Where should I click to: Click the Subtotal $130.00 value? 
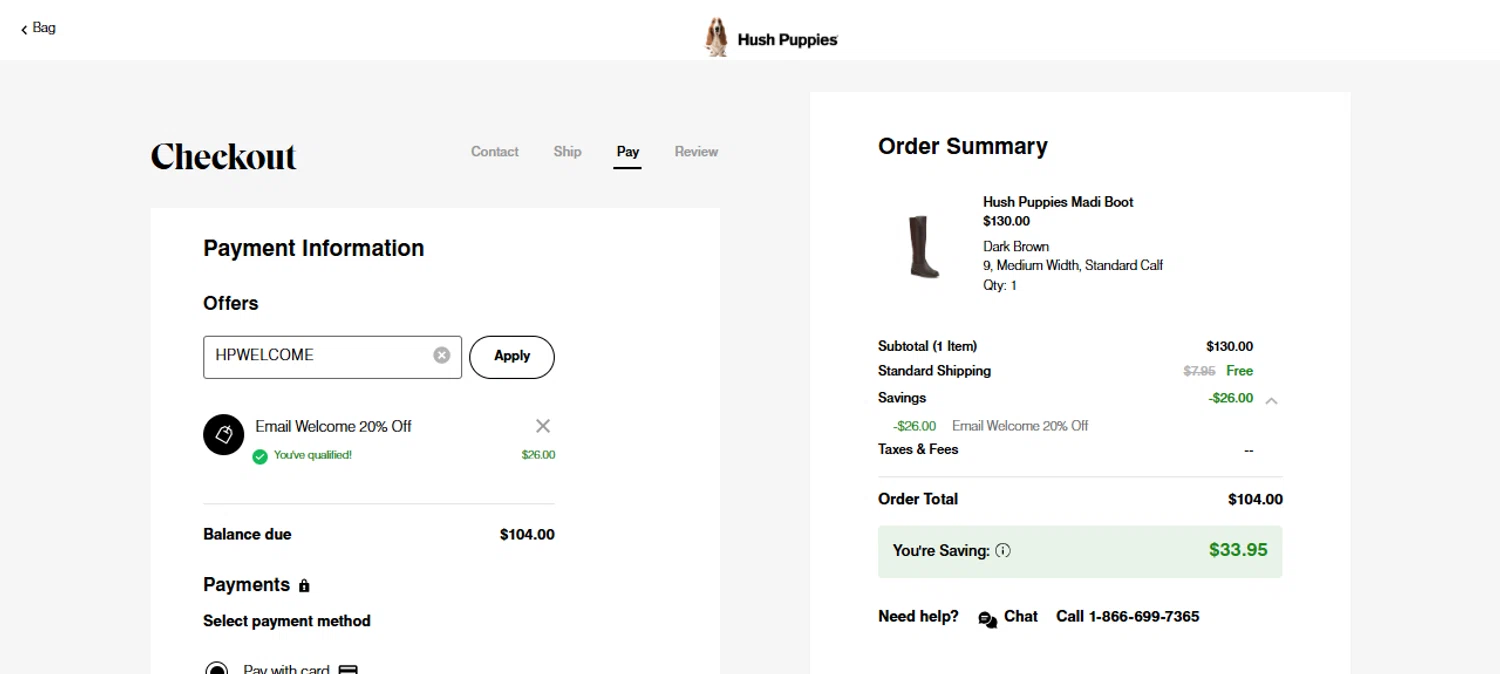1229,346
